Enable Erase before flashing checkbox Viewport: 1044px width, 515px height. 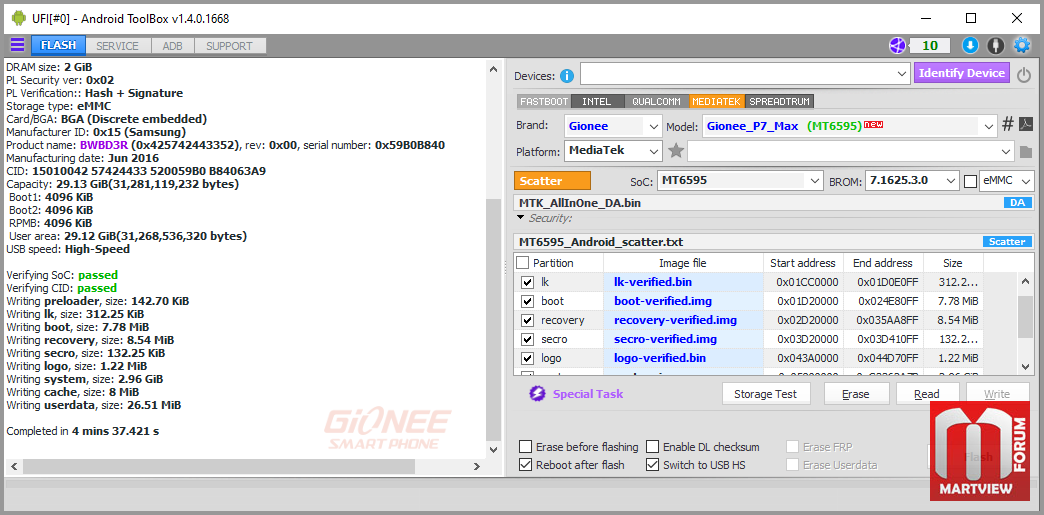[526, 446]
